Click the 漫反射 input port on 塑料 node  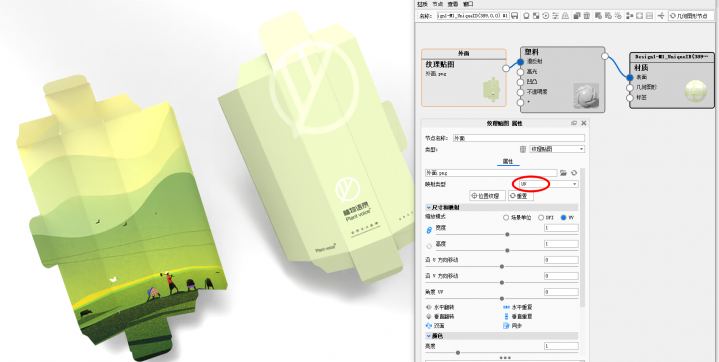tap(520, 61)
